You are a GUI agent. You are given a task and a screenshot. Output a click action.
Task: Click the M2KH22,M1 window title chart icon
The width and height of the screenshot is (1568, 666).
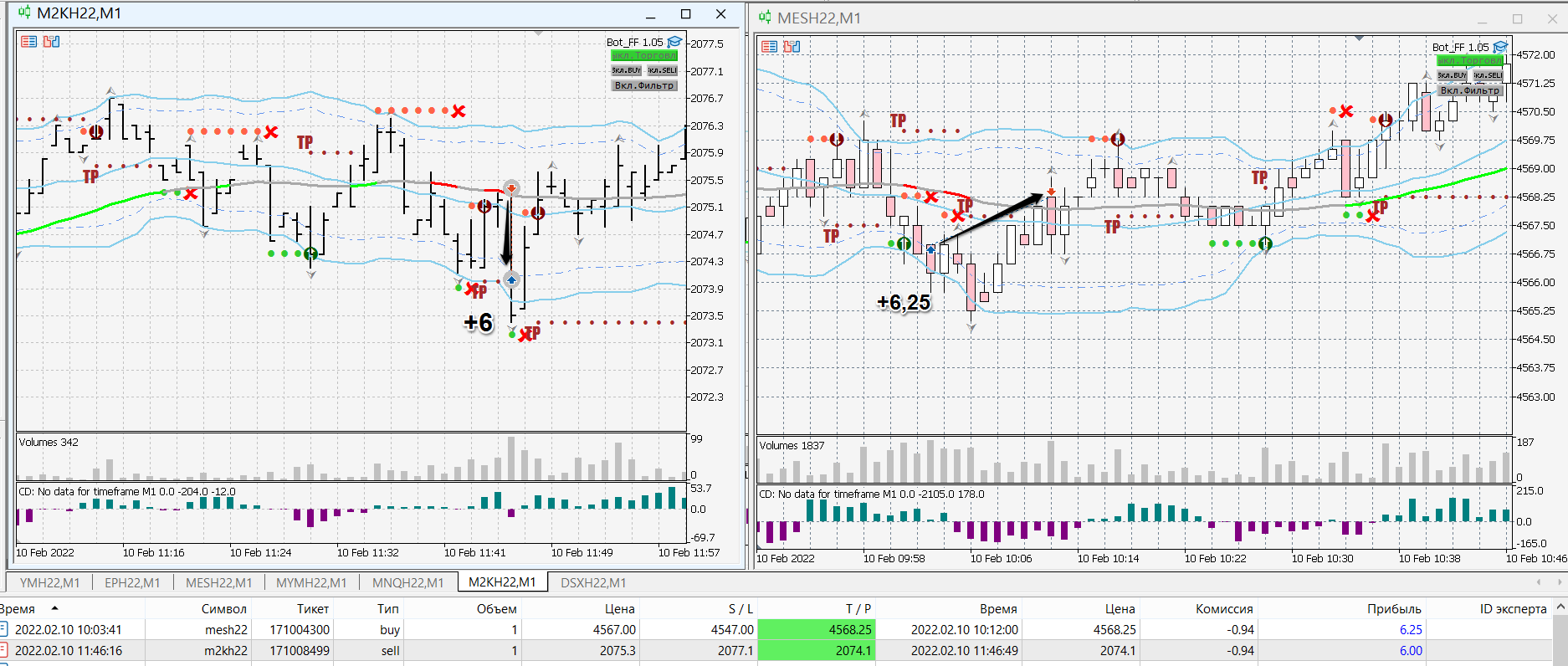(24, 13)
